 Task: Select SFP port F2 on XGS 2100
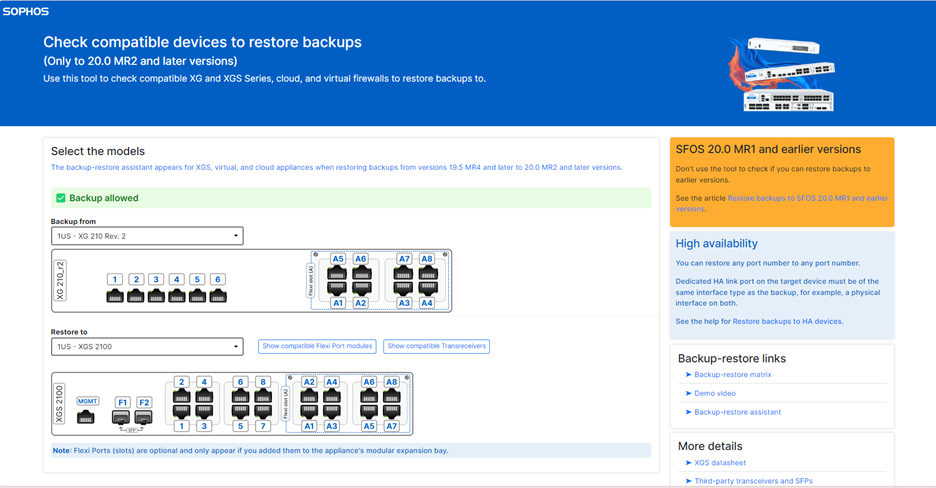point(143,417)
